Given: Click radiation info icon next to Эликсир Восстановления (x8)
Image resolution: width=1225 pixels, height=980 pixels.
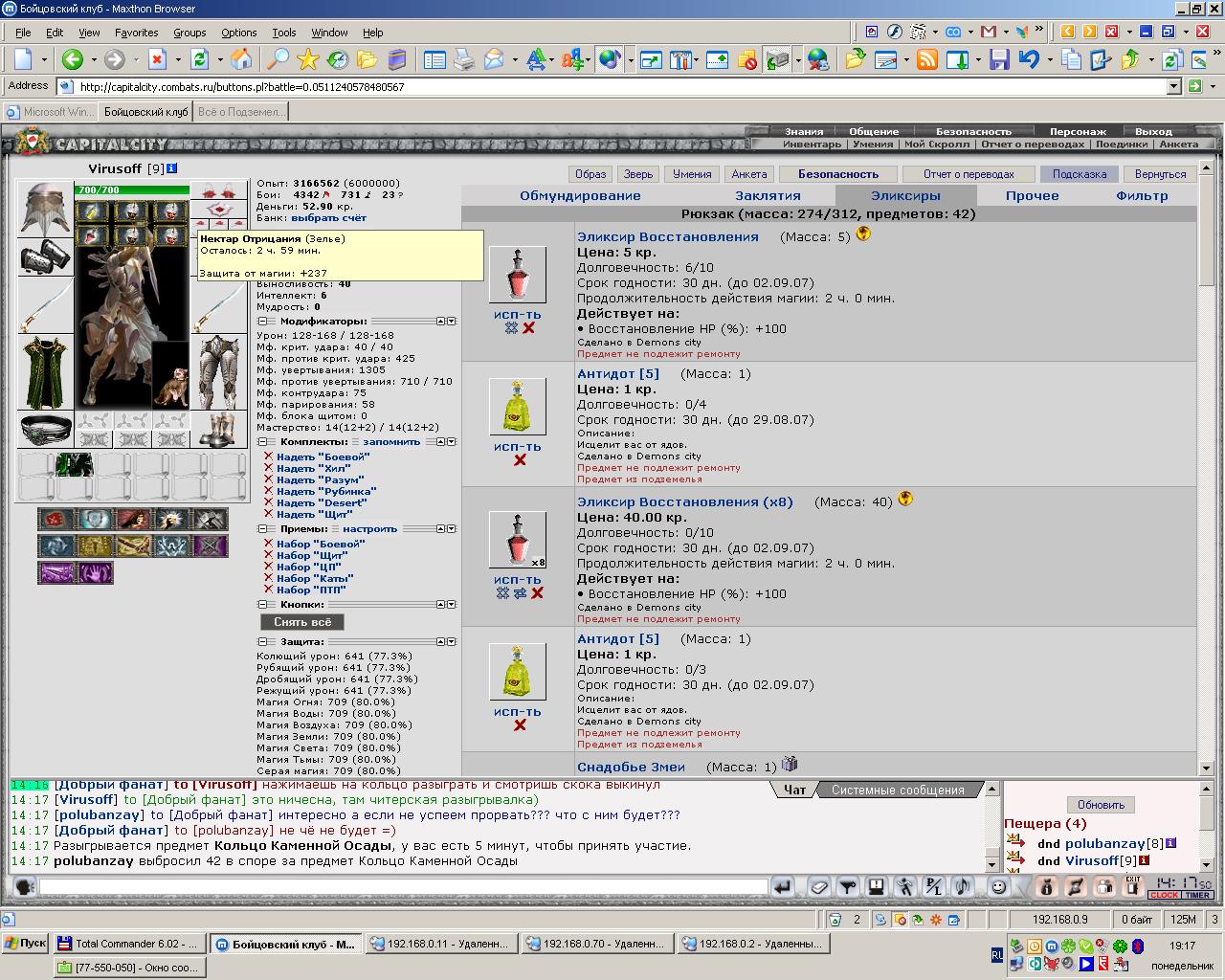Looking at the screenshot, I should coord(905,499).
